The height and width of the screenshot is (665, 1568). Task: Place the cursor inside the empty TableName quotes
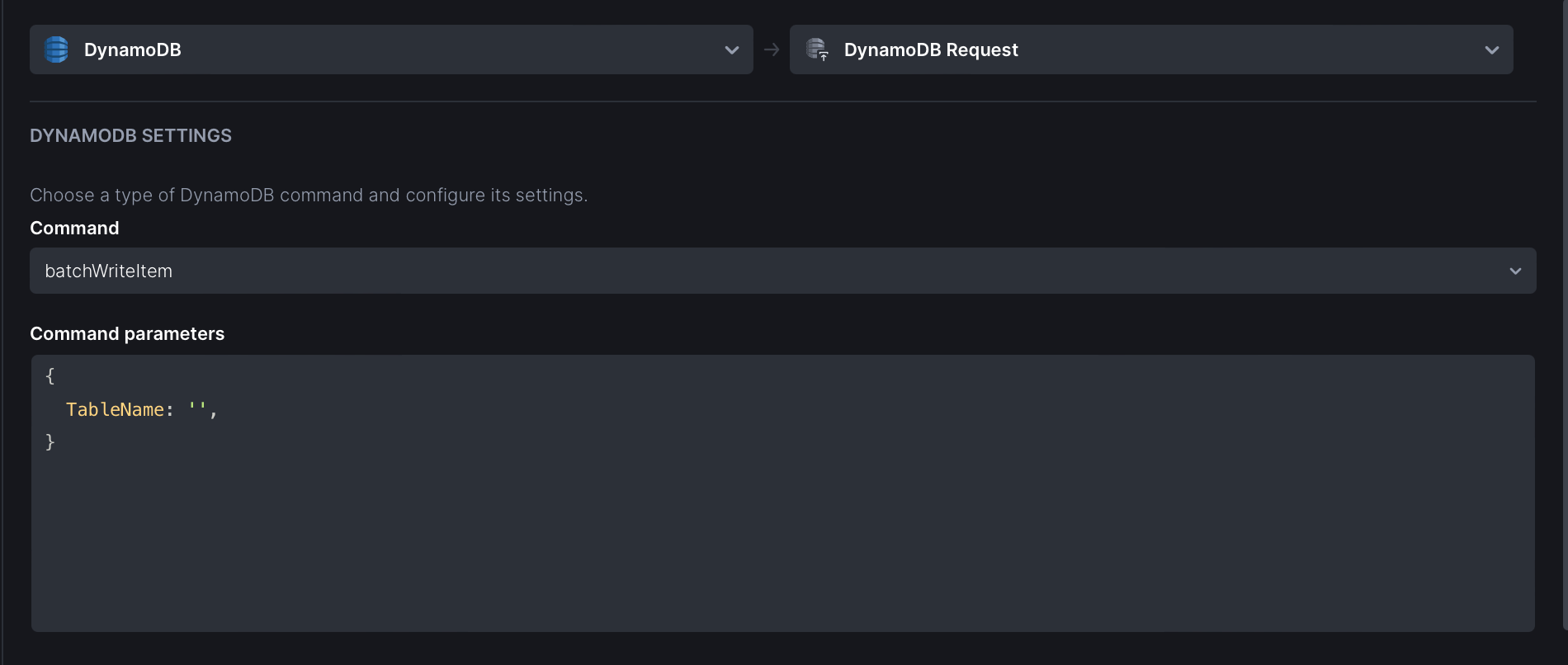[x=197, y=408]
